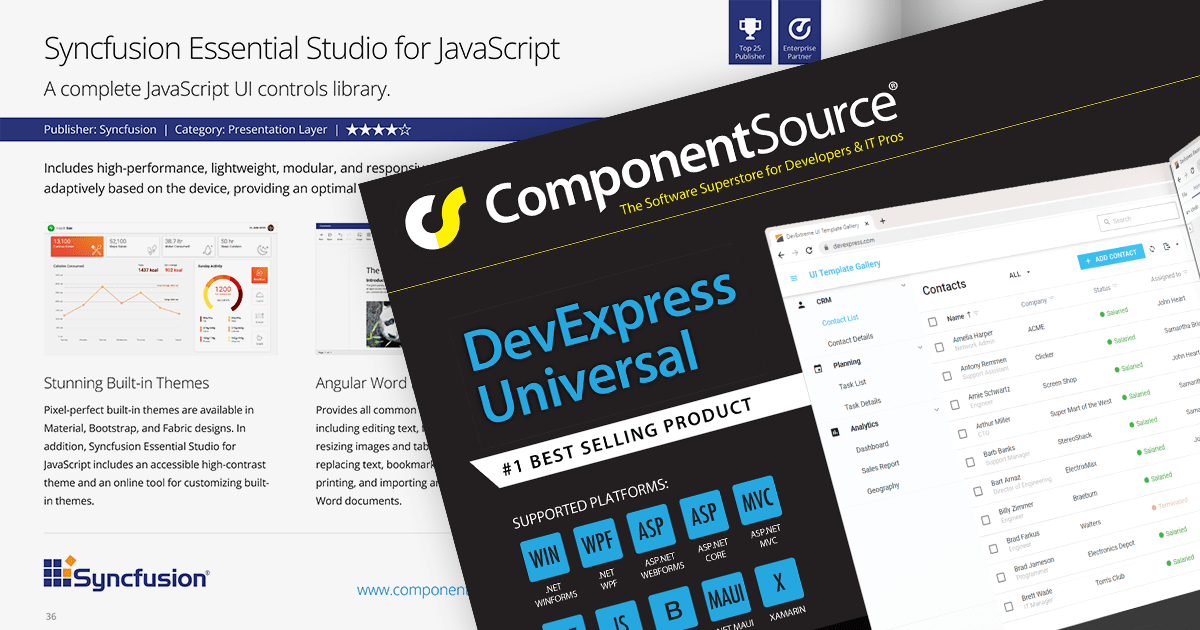The image size is (1200, 630).
Task: Click Category: Presentation Layer text
Action: (x=251, y=129)
